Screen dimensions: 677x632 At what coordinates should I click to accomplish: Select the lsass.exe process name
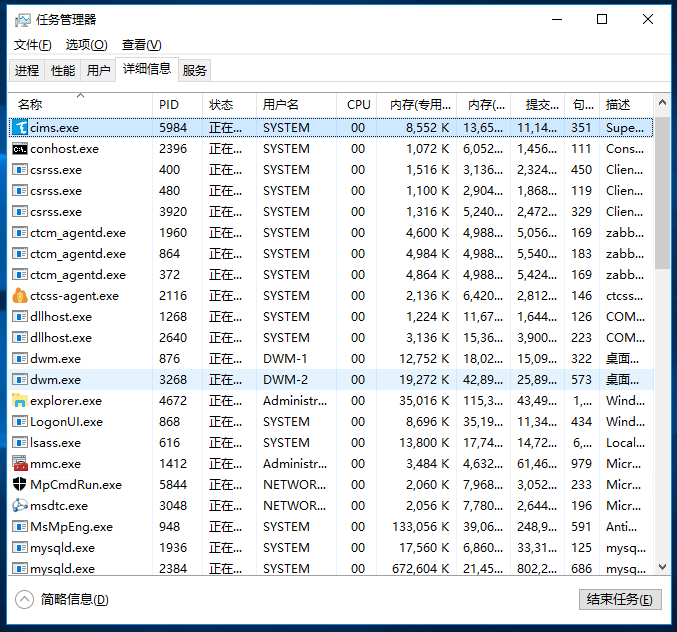pyautogui.click(x=55, y=442)
